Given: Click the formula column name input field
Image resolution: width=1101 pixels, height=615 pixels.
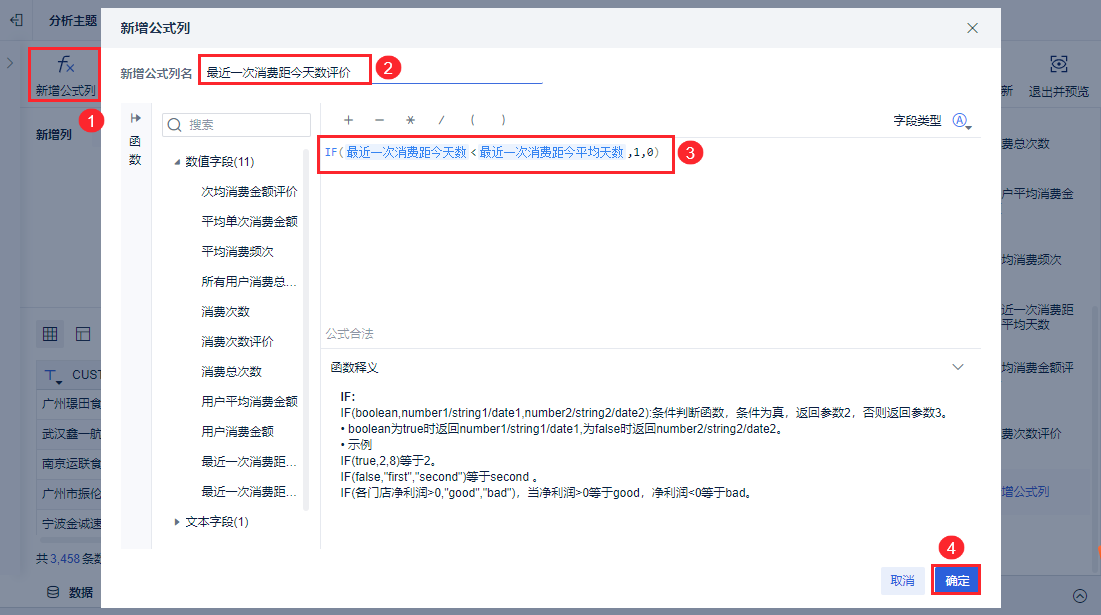Looking at the screenshot, I should coord(371,72).
